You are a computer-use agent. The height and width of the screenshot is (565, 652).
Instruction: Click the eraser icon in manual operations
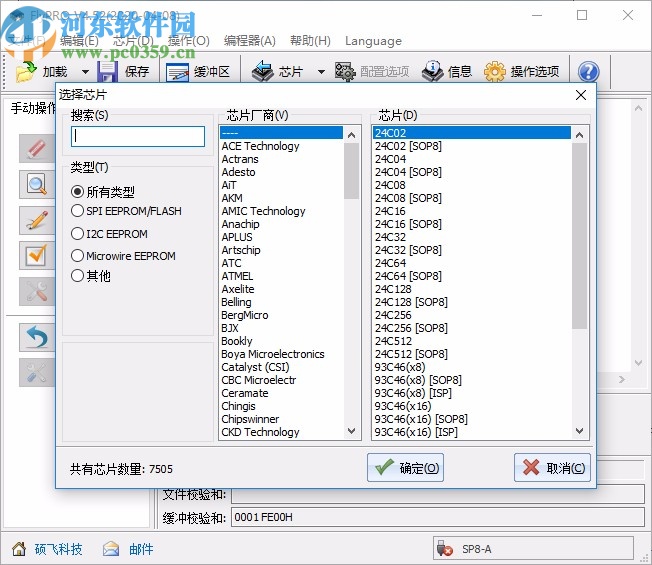coord(37,148)
